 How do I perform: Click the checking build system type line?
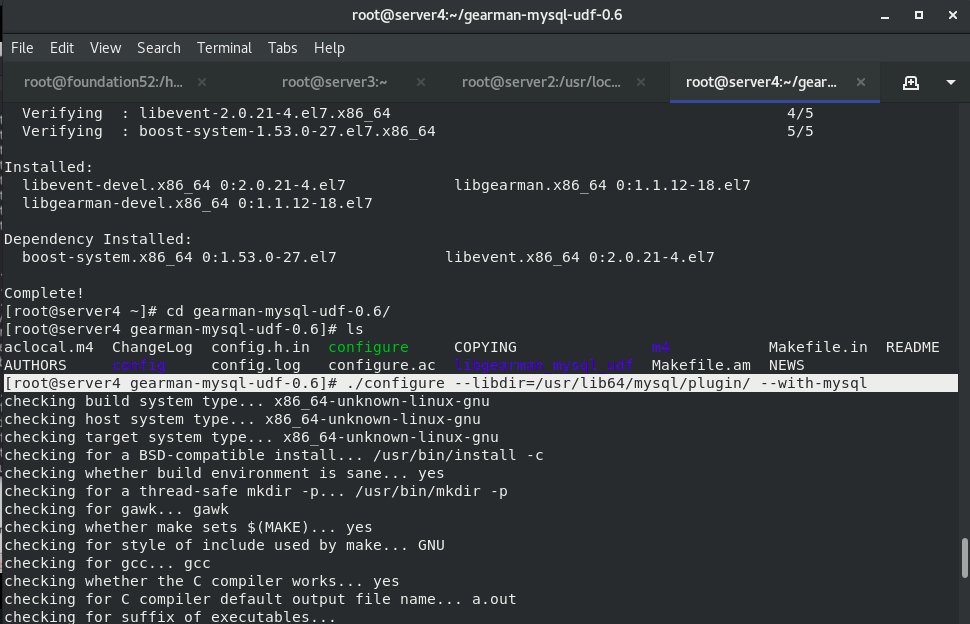247,401
